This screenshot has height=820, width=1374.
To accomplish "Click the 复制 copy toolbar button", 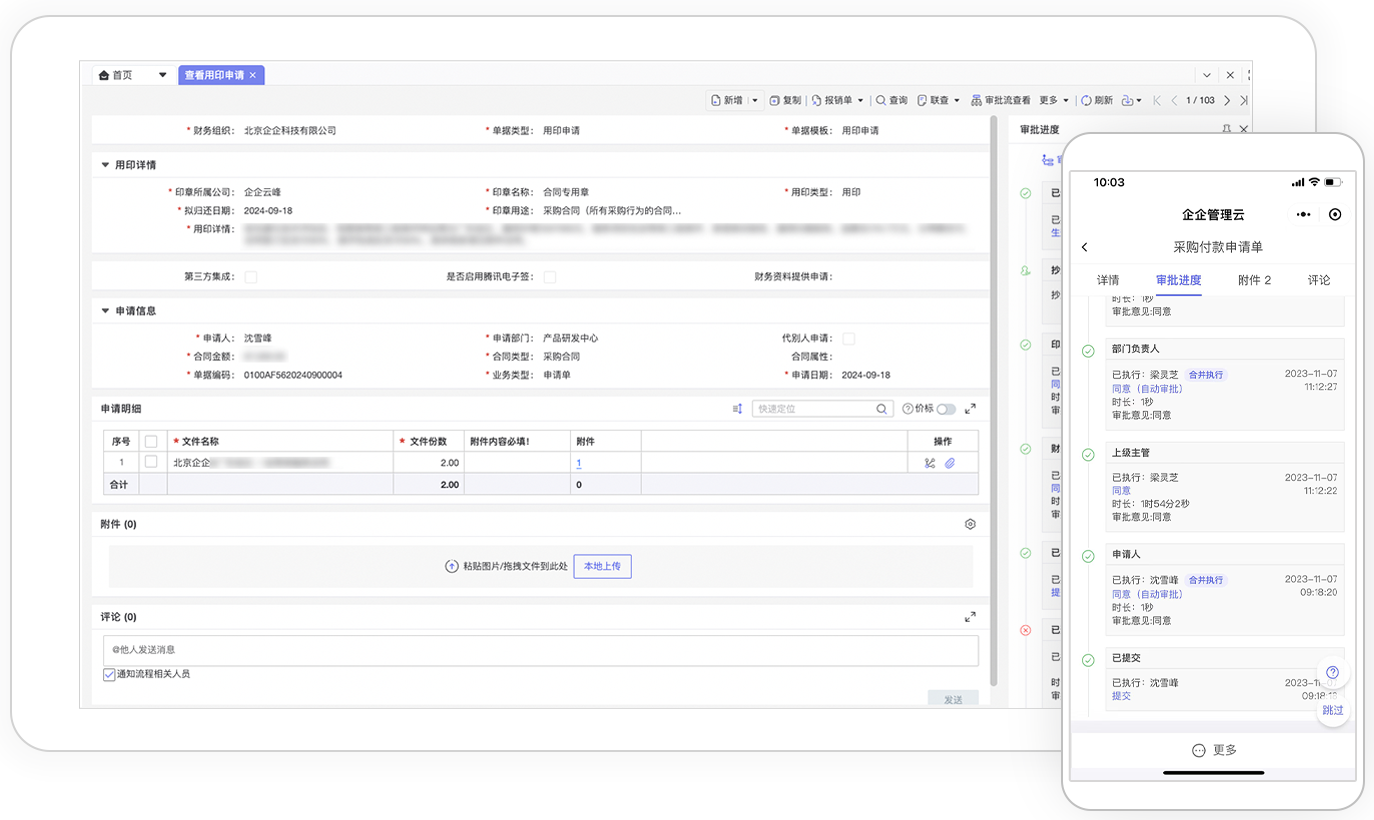I will click(x=785, y=101).
